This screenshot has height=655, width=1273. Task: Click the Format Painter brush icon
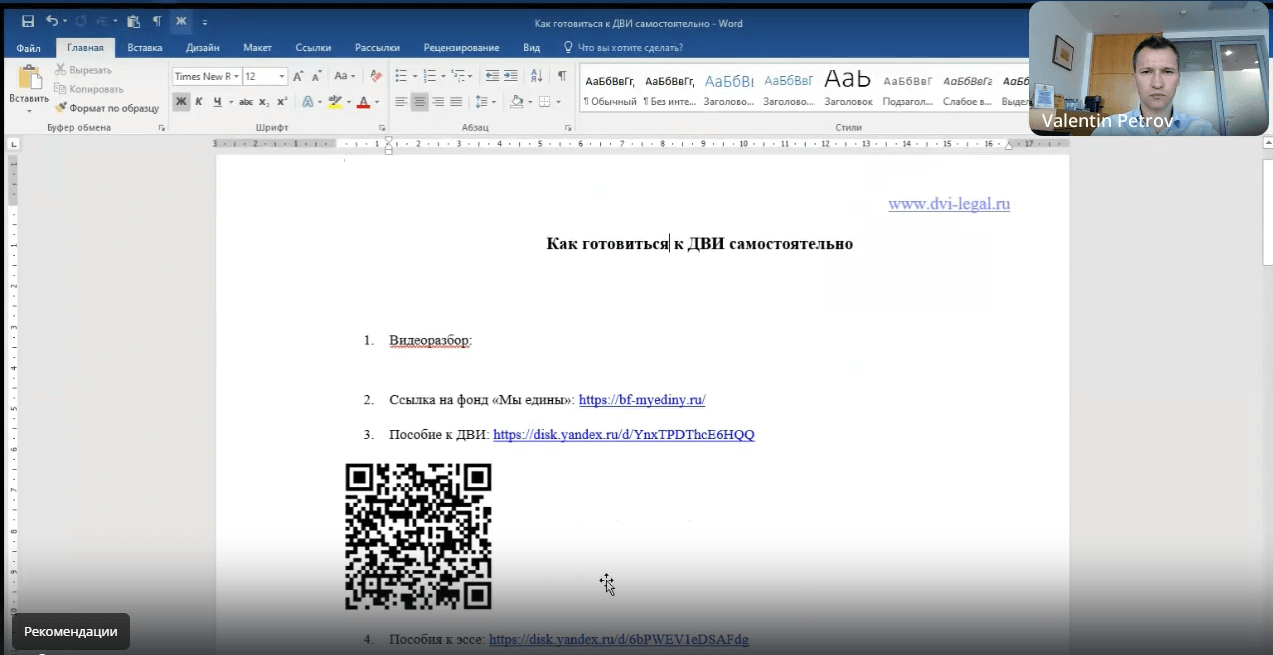pyautogui.click(x=61, y=108)
